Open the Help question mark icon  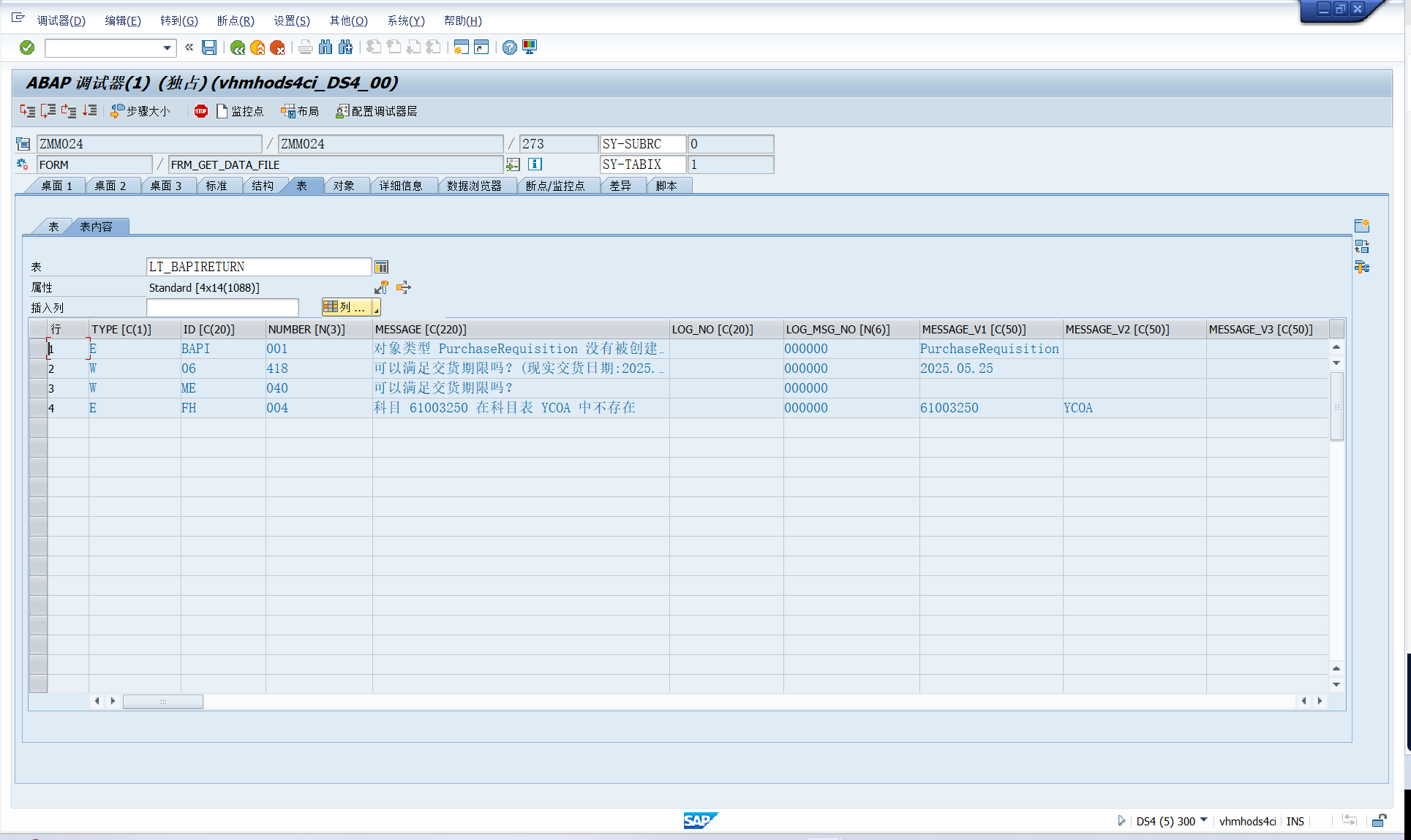click(510, 48)
